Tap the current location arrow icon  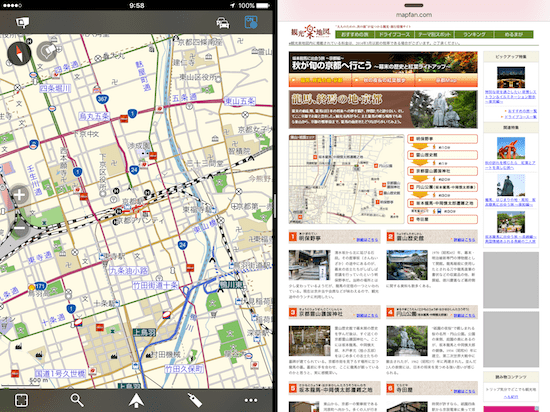click(136, 400)
